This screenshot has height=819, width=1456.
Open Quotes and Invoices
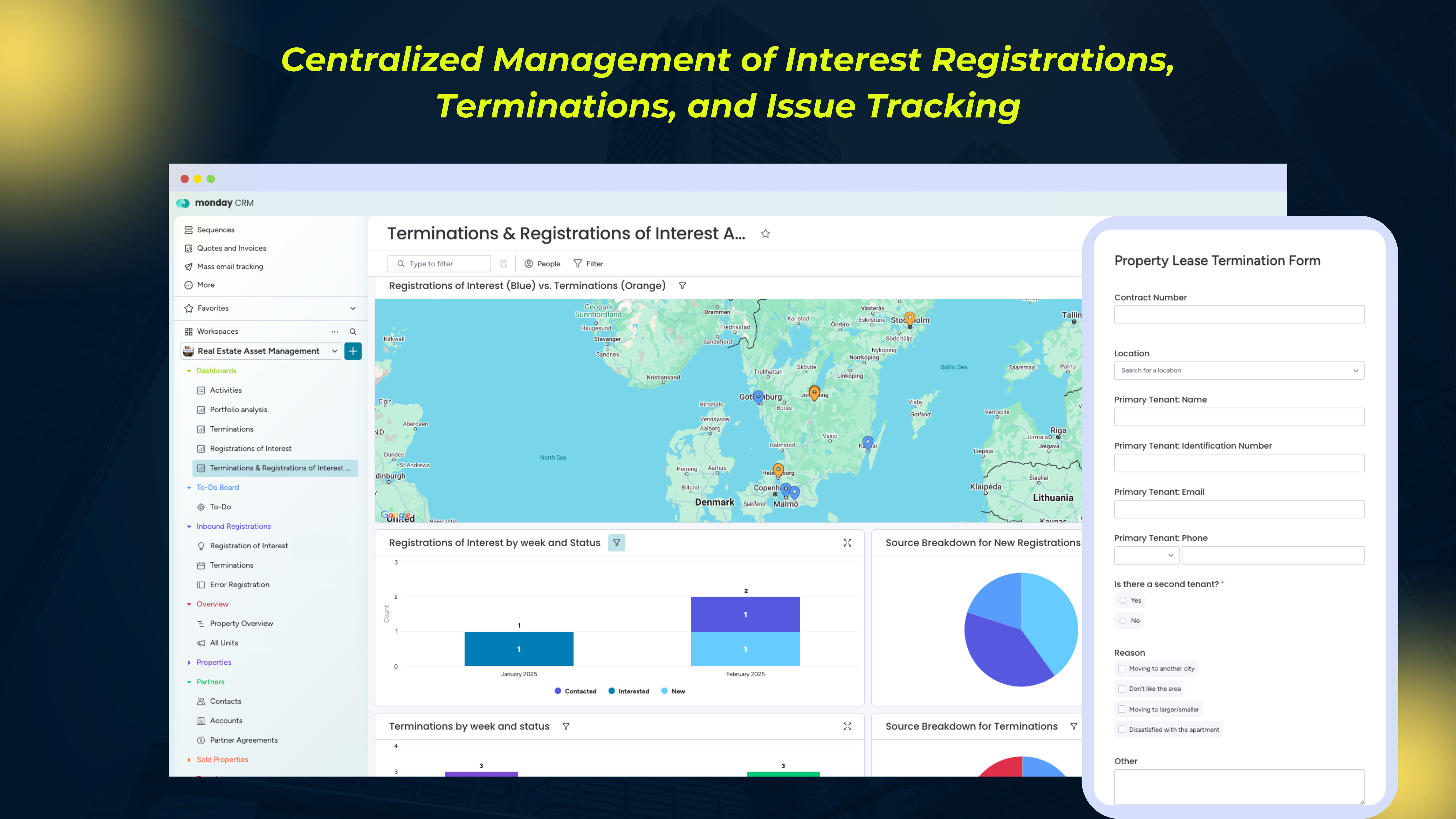pos(231,248)
